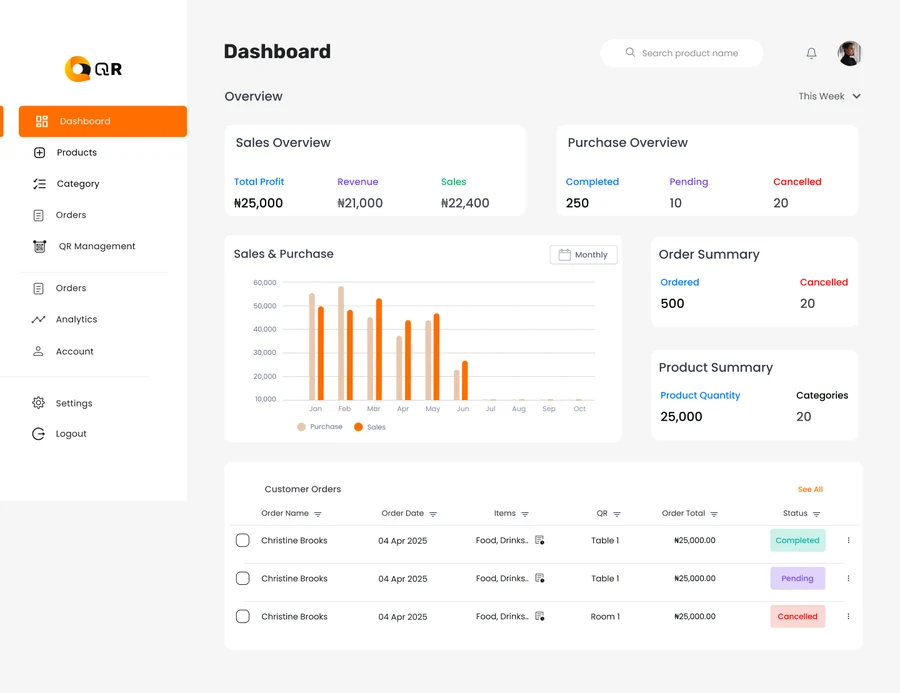The height and width of the screenshot is (693, 900).
Task: Open the Order Name column filter
Action: pyautogui.click(x=318, y=514)
